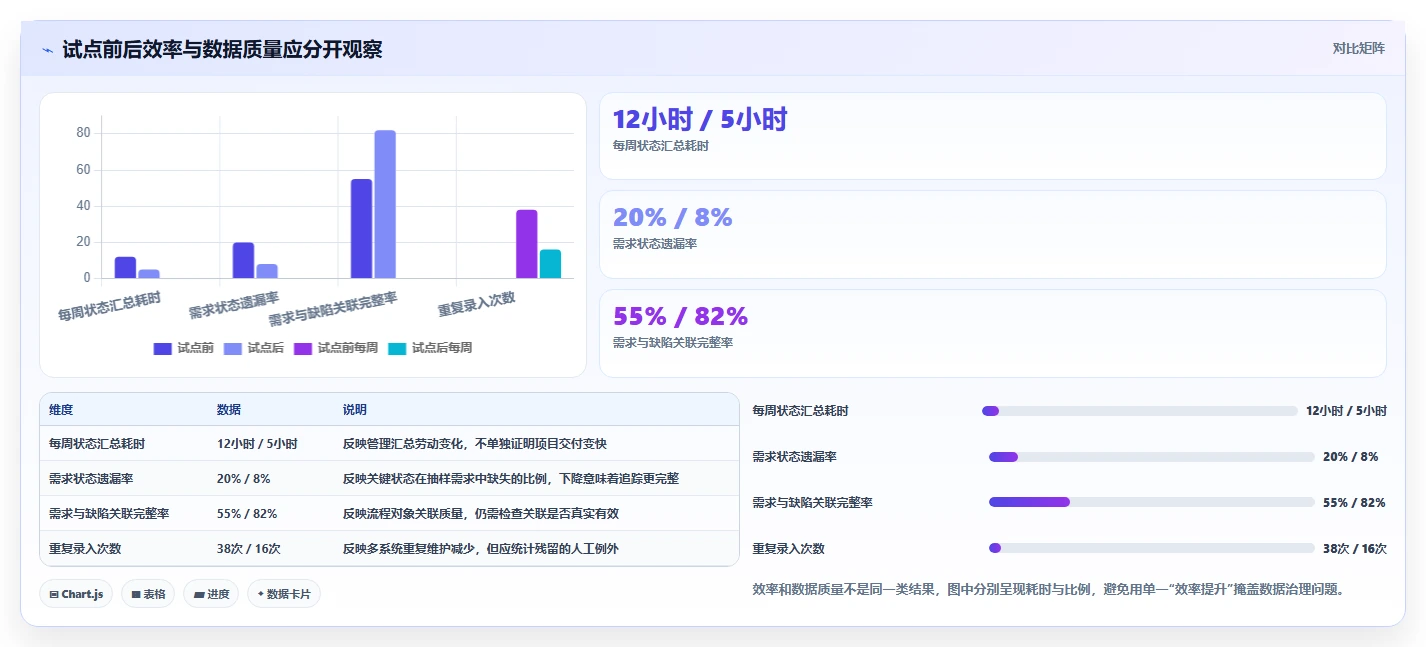Click the 试点前 bar for 每周状态汇总耗时
The width and height of the screenshot is (1426, 647).
click(x=125, y=268)
